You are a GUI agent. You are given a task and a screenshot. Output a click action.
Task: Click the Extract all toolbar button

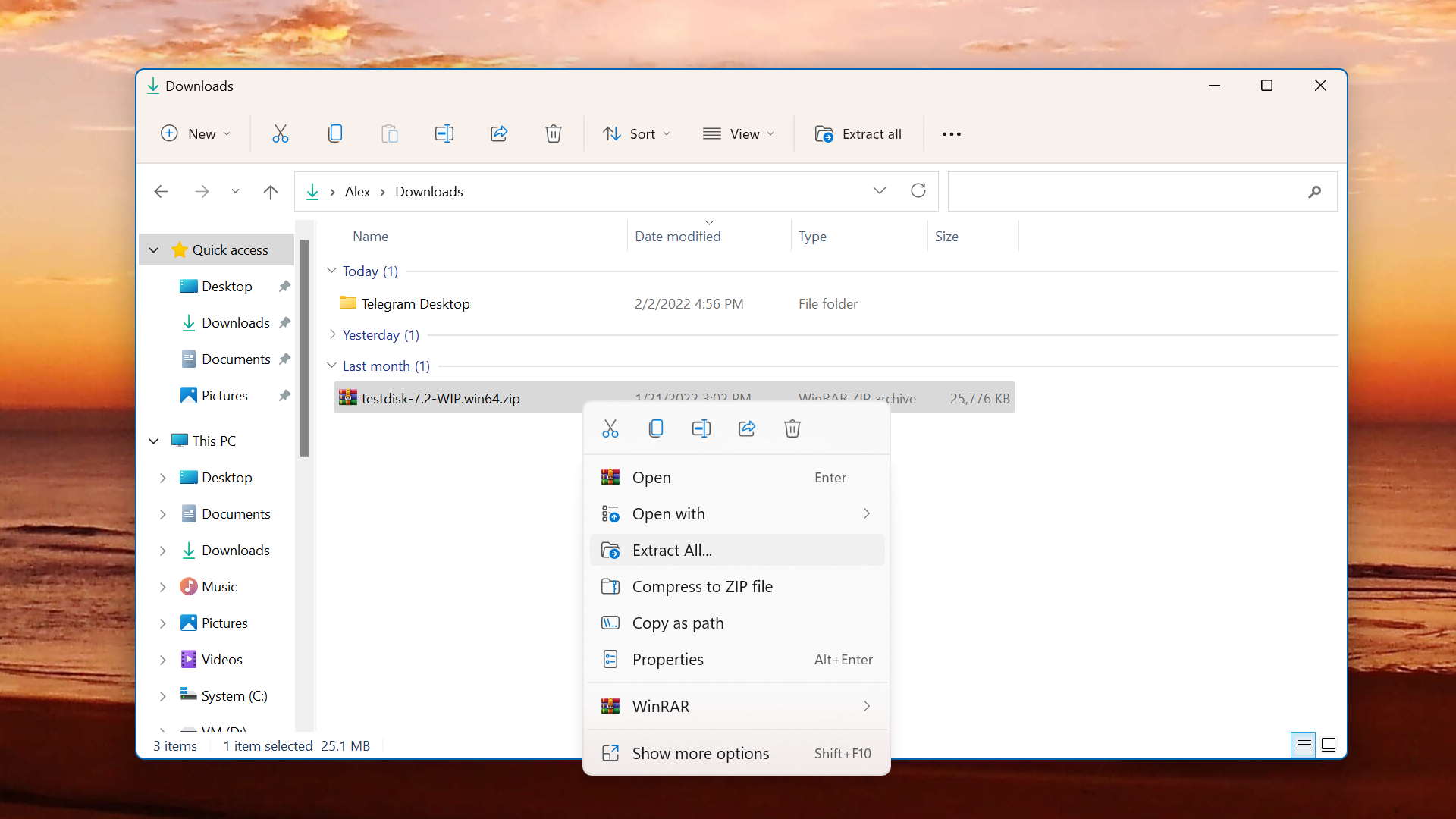[858, 133]
